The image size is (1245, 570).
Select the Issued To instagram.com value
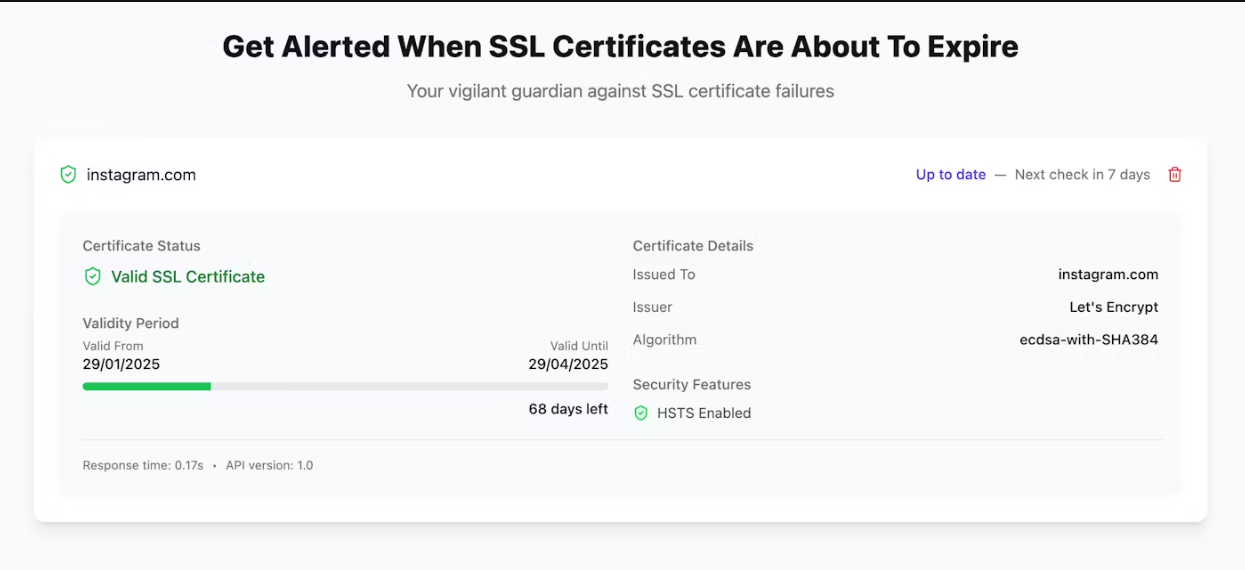[x=1108, y=275]
